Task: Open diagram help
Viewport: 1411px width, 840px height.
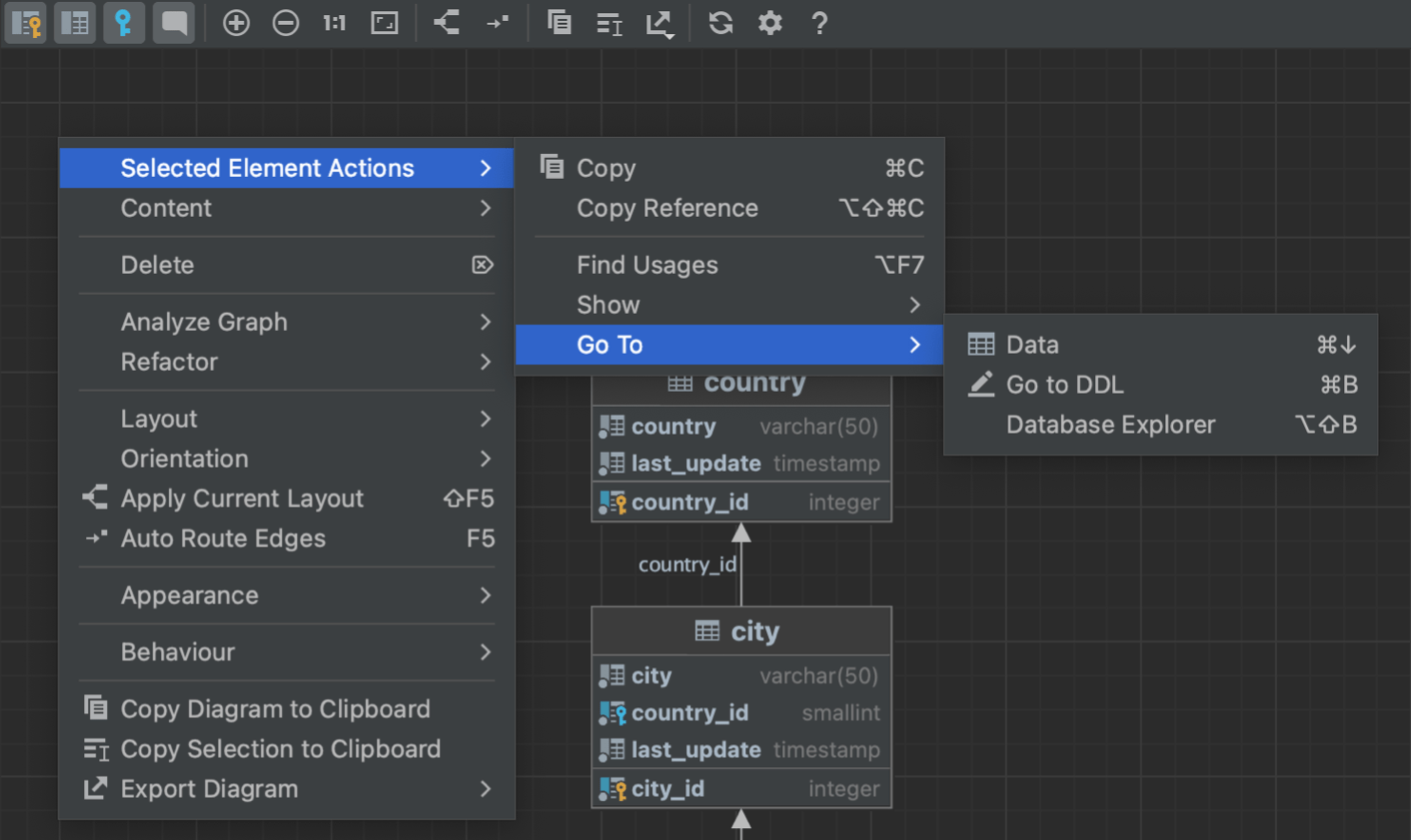Action: [819, 22]
